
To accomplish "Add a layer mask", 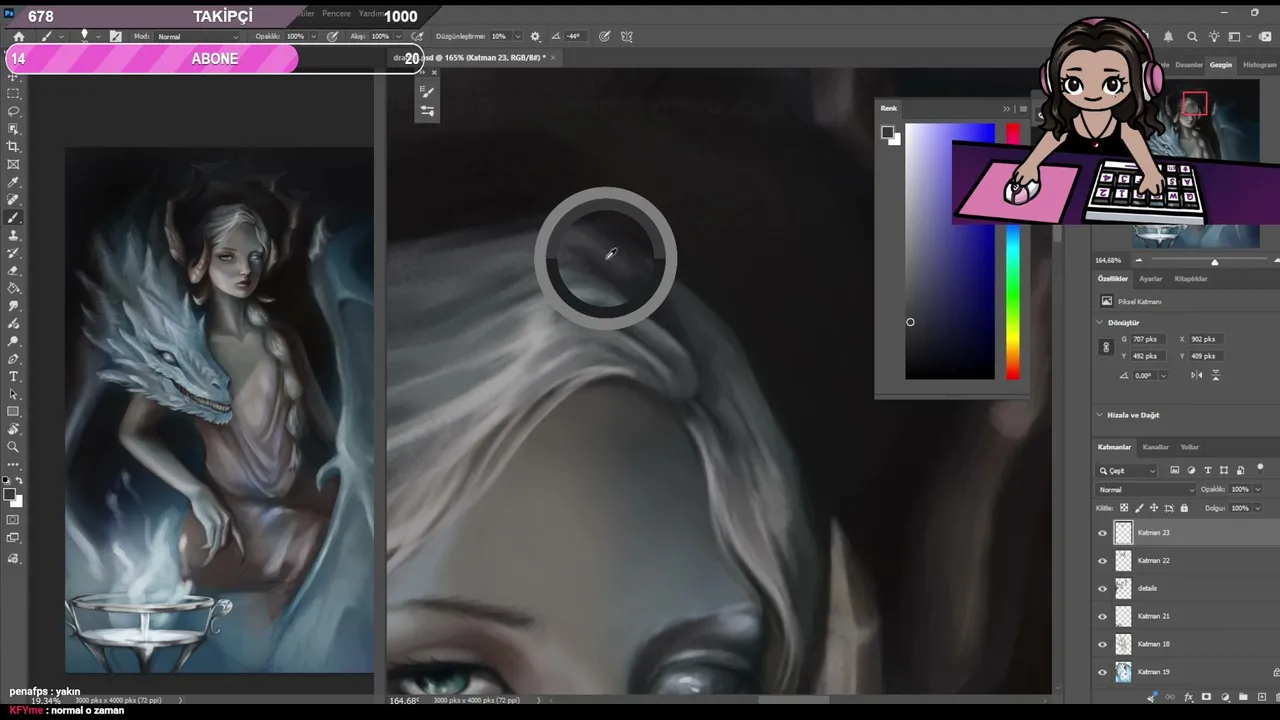I will [1206, 697].
